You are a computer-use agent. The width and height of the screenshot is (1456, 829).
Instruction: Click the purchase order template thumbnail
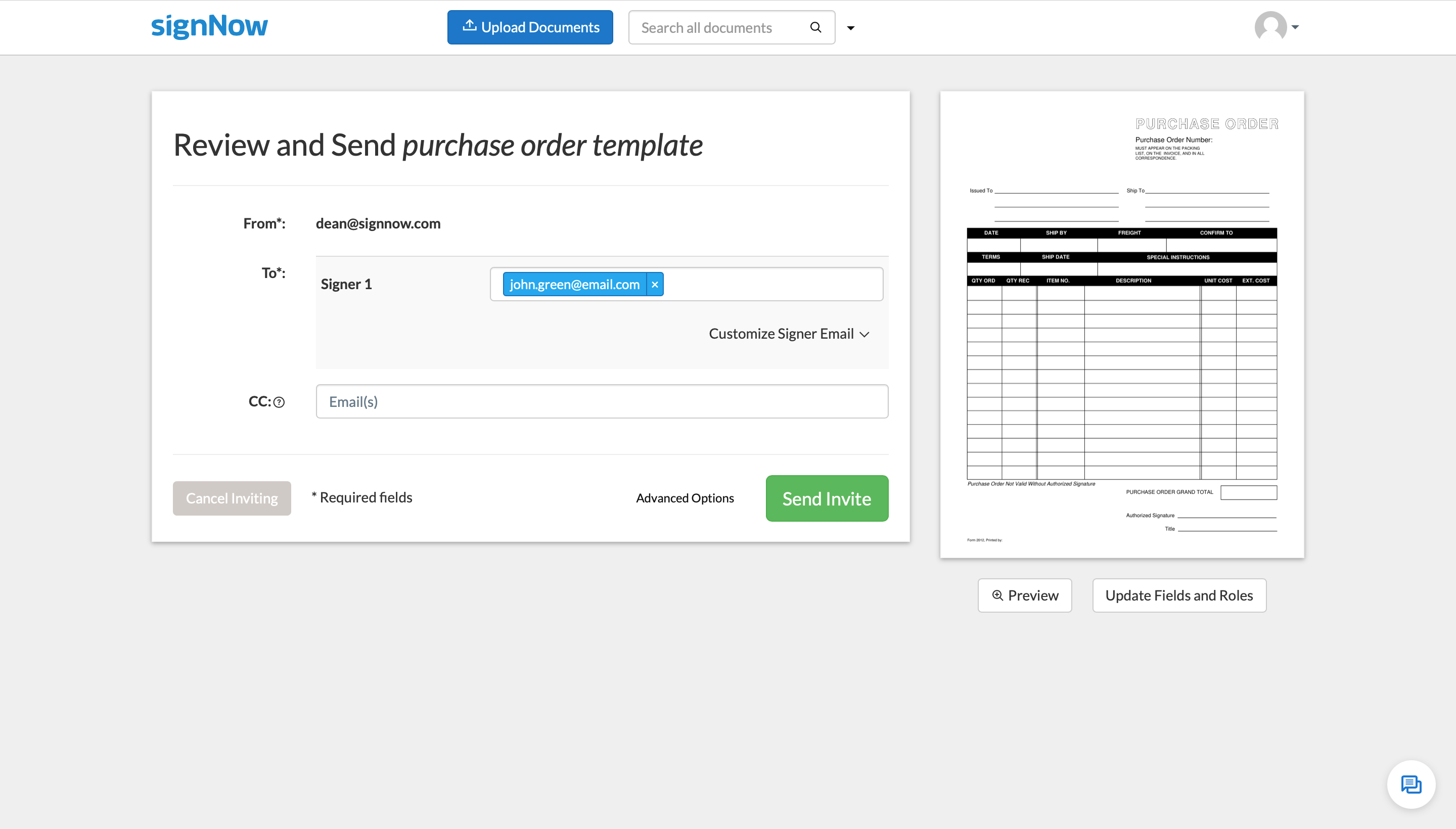click(x=1122, y=324)
